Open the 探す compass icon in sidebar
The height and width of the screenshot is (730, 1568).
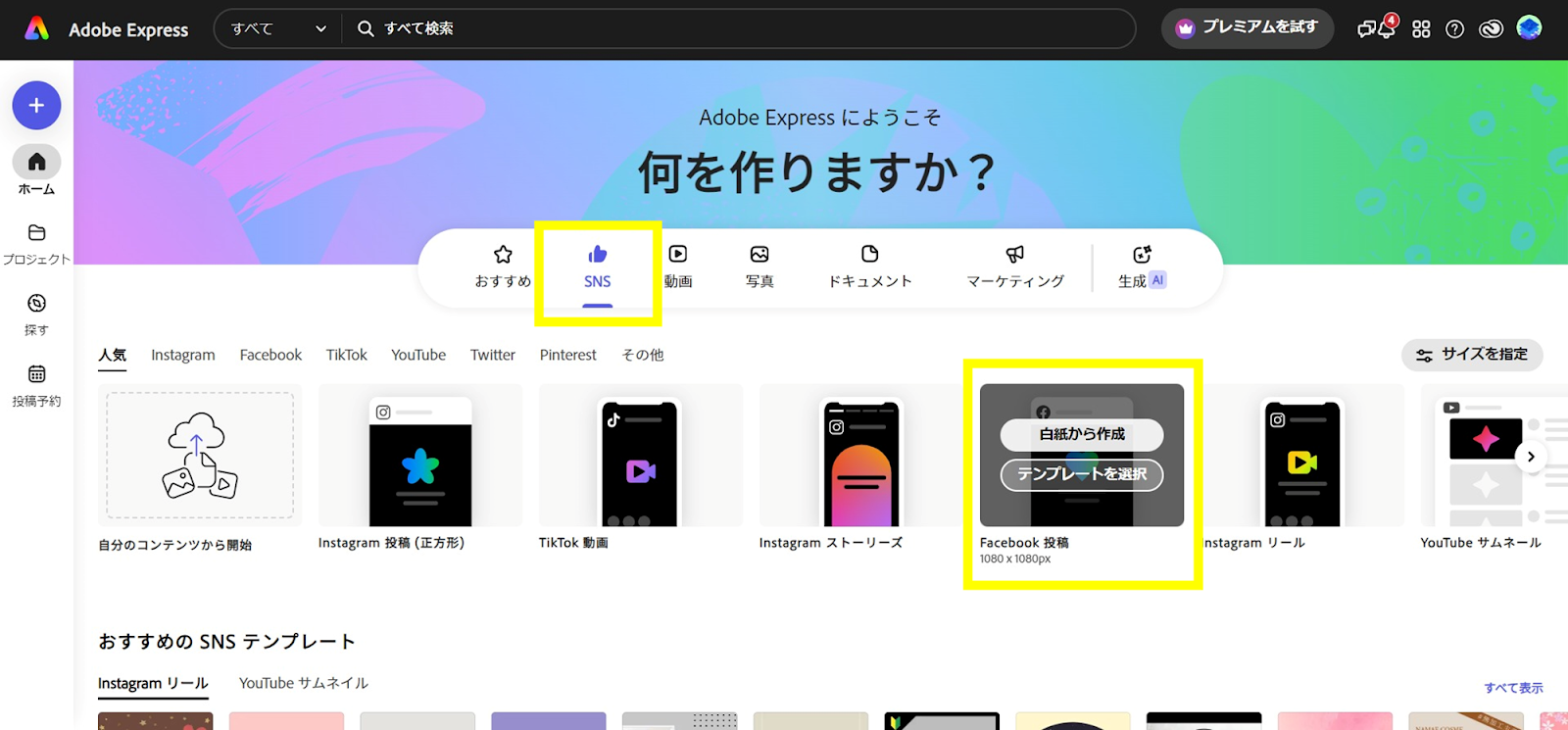pyautogui.click(x=36, y=304)
